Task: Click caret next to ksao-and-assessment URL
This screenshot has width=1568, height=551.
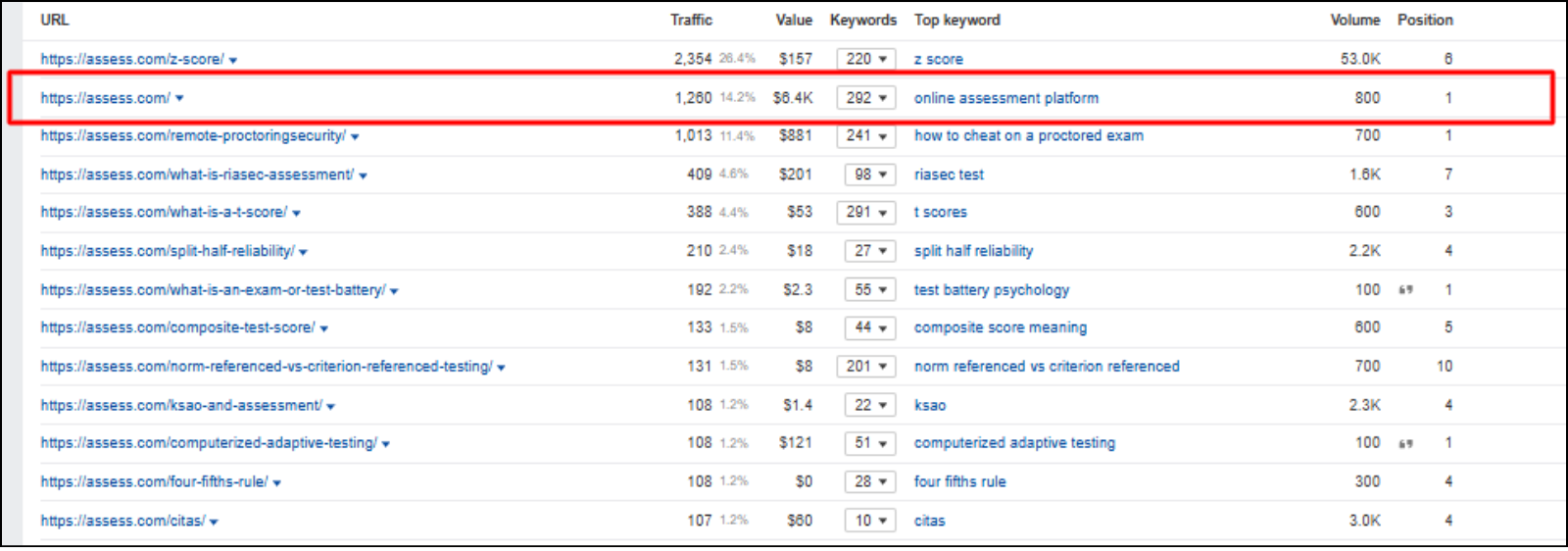Action: tap(330, 407)
